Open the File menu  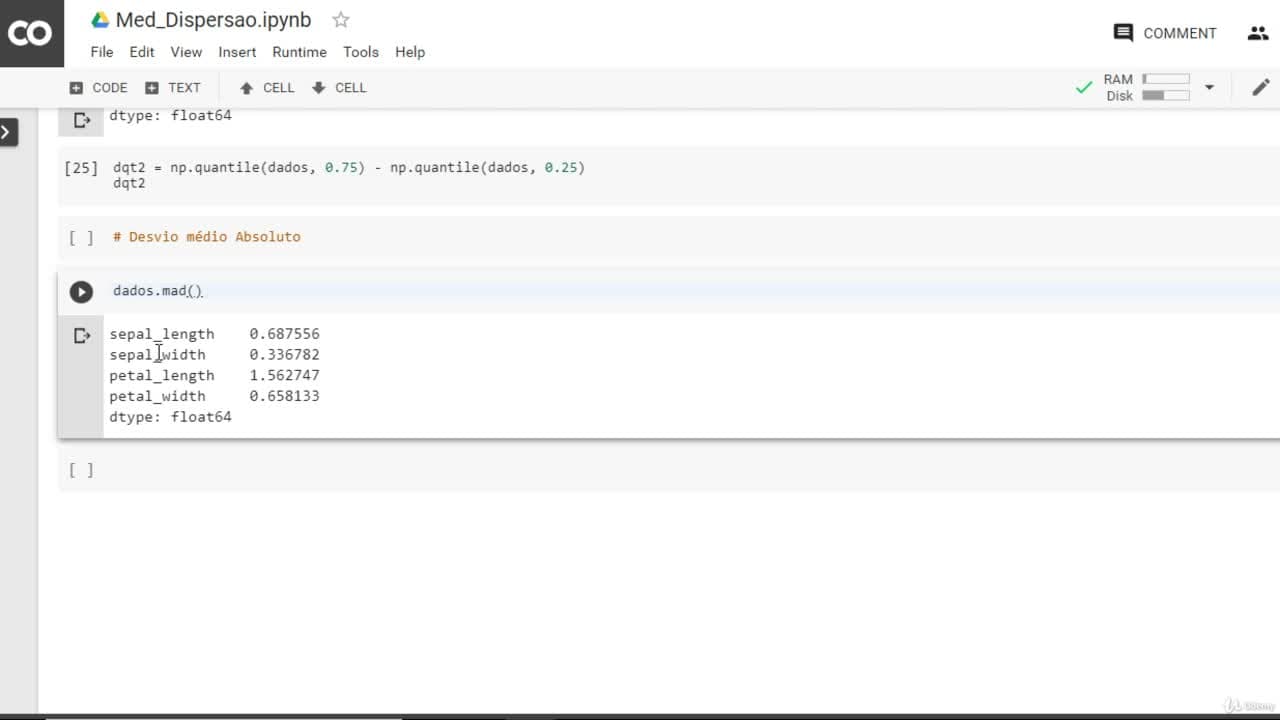[x=101, y=52]
